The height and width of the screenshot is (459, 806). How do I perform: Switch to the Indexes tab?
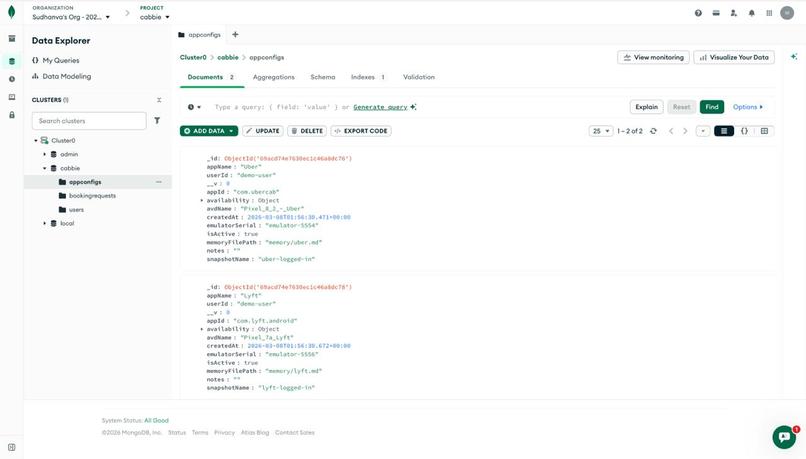click(x=368, y=77)
